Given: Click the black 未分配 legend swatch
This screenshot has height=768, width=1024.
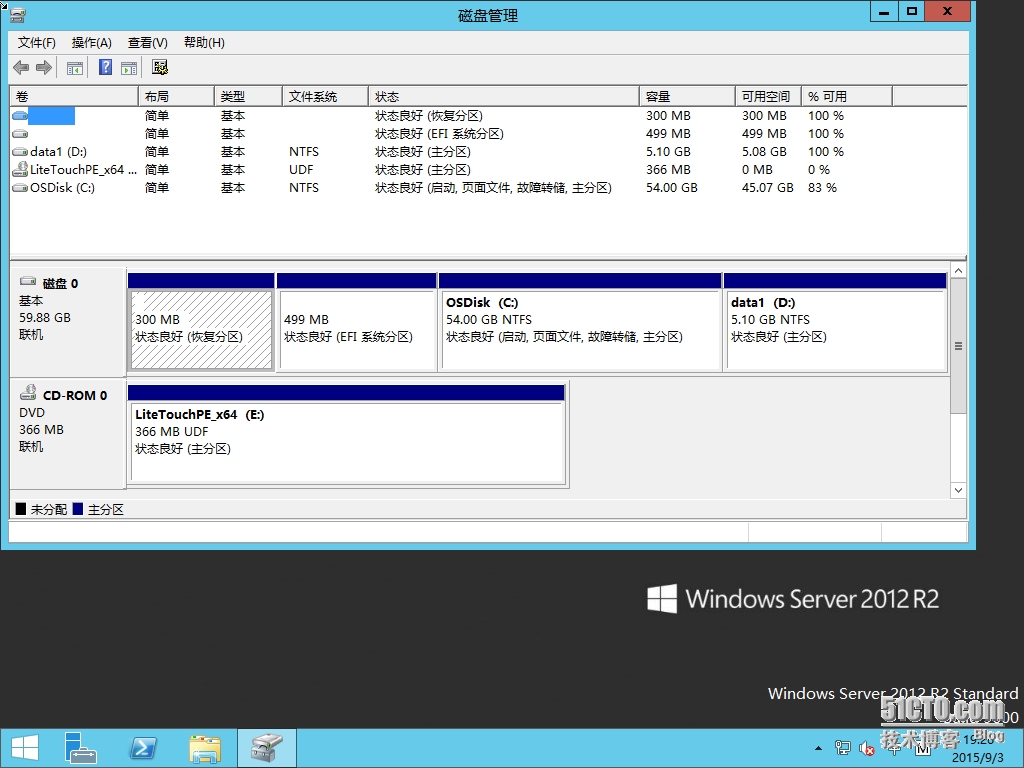Looking at the screenshot, I should (x=21, y=509).
